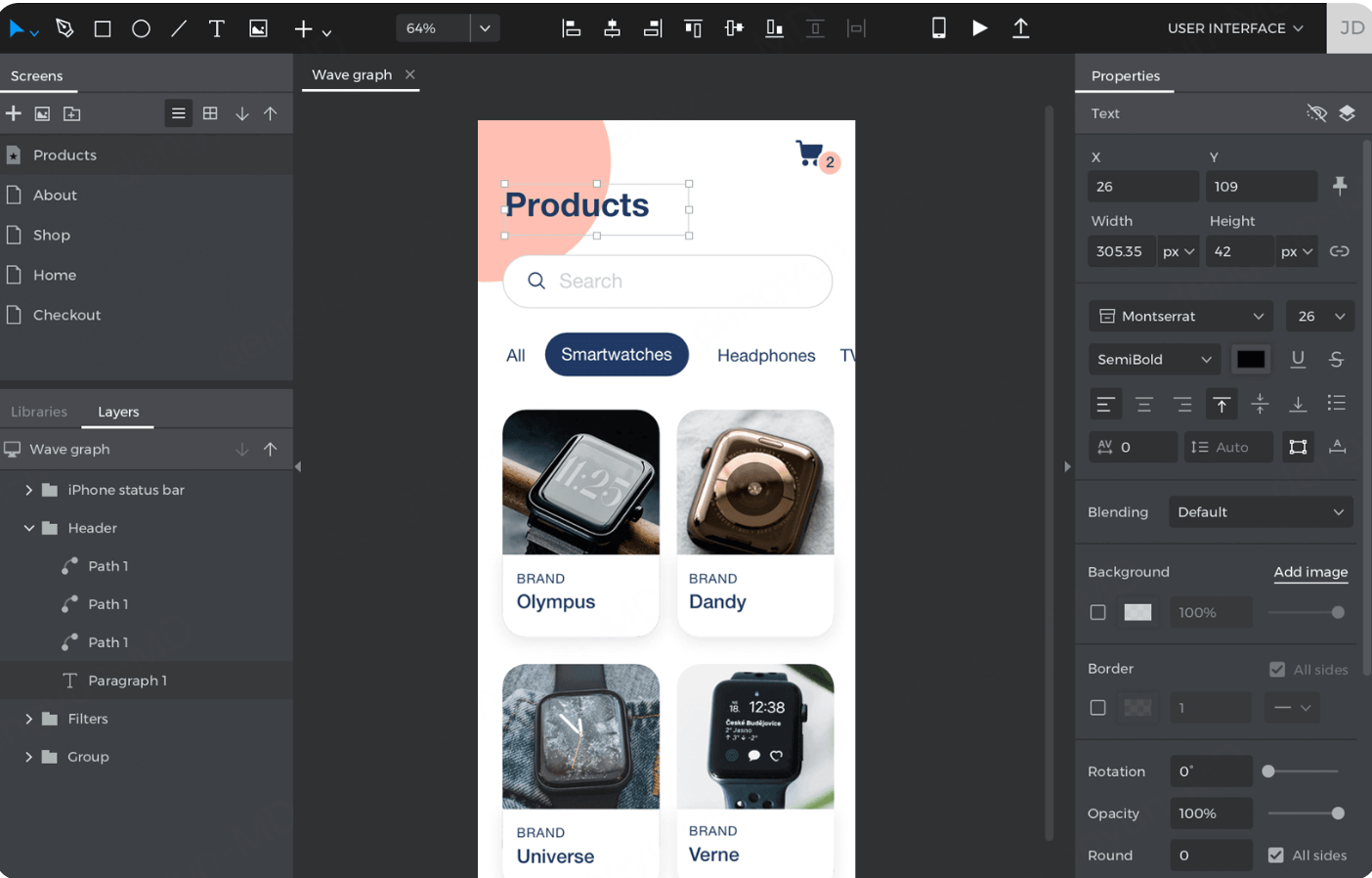Select the Path/Pen tool
Screen dimensions: 1372x878
[64, 28]
